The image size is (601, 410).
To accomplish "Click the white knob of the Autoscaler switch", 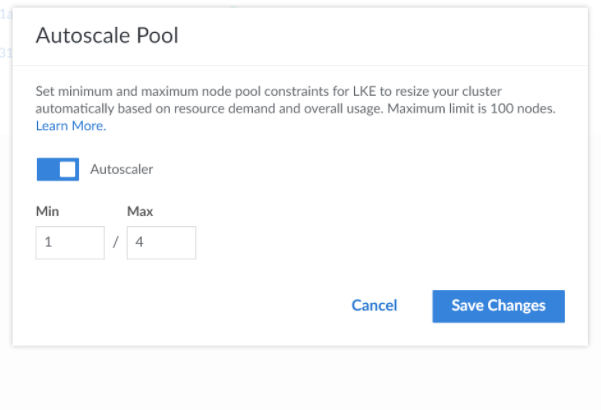I will [x=68, y=169].
